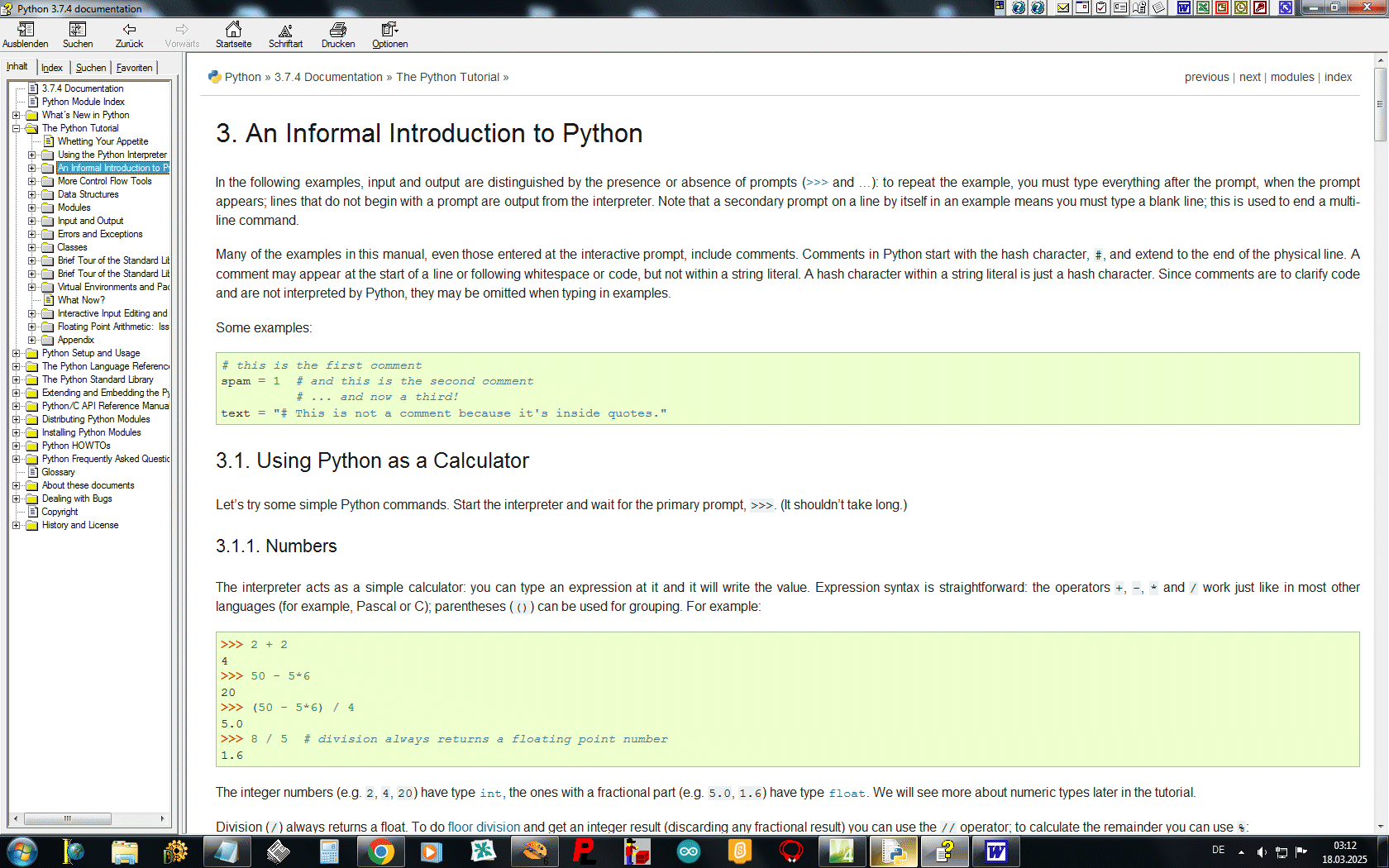Switch to the Suchen tab

91,68
